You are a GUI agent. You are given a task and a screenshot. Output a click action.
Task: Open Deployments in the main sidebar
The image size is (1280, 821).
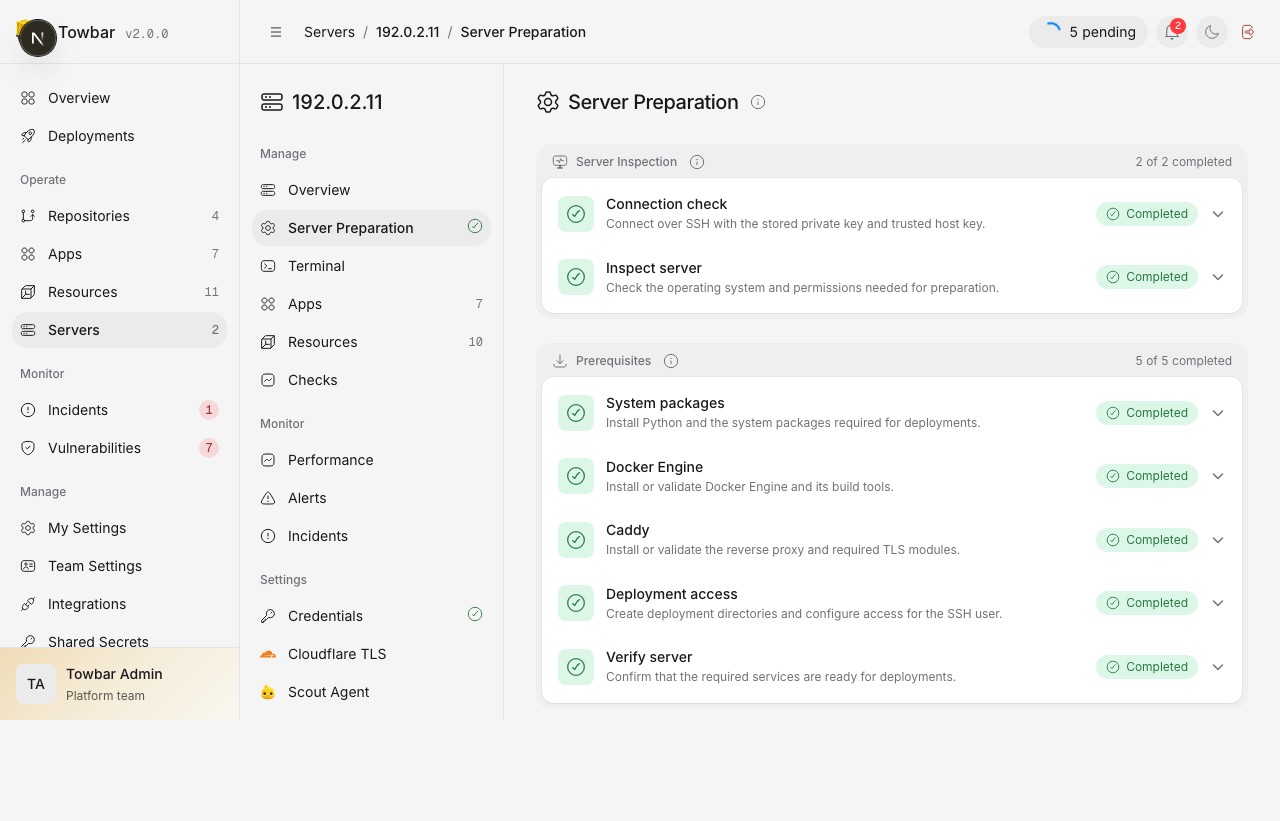(x=120, y=136)
